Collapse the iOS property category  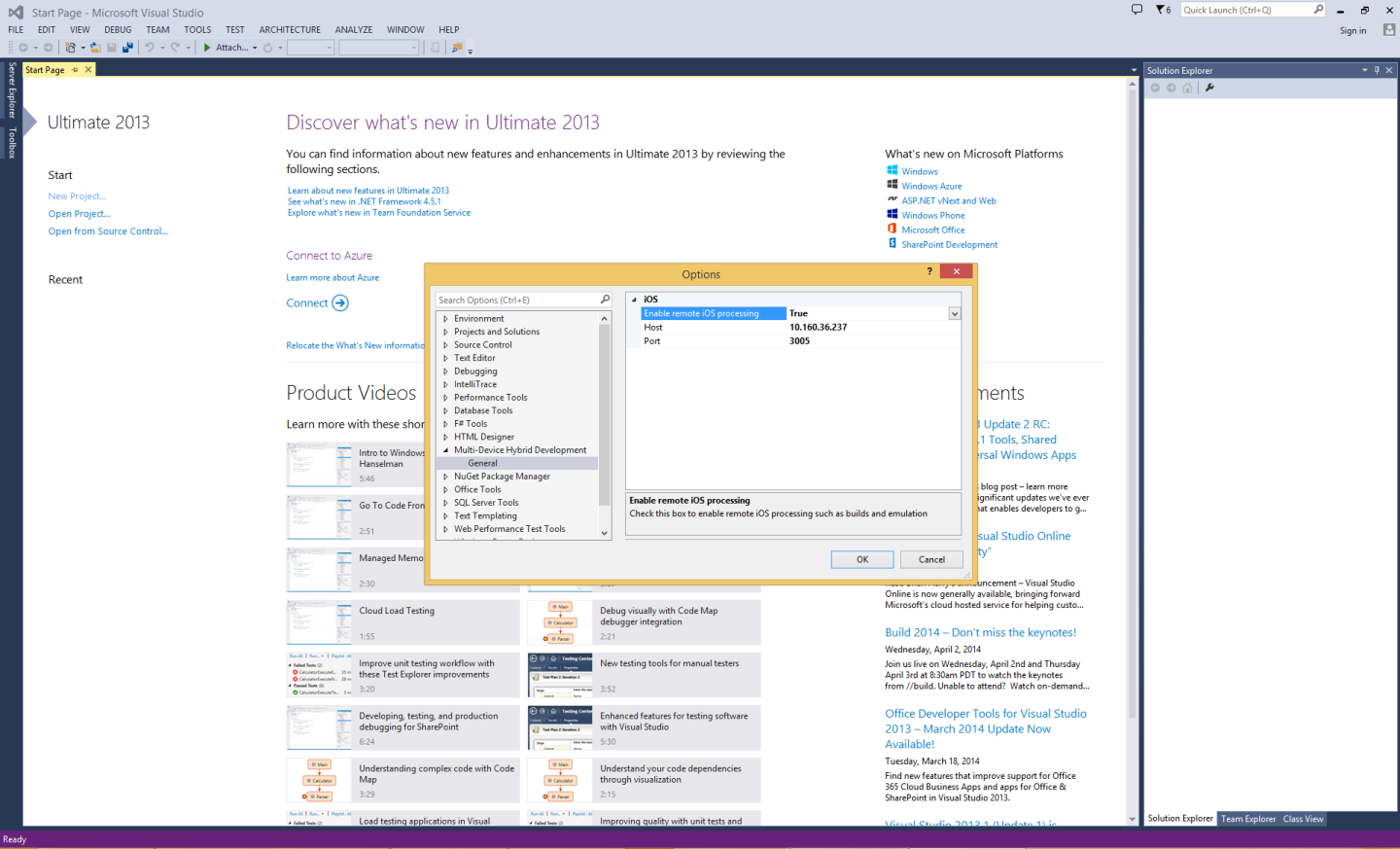pyautogui.click(x=634, y=300)
